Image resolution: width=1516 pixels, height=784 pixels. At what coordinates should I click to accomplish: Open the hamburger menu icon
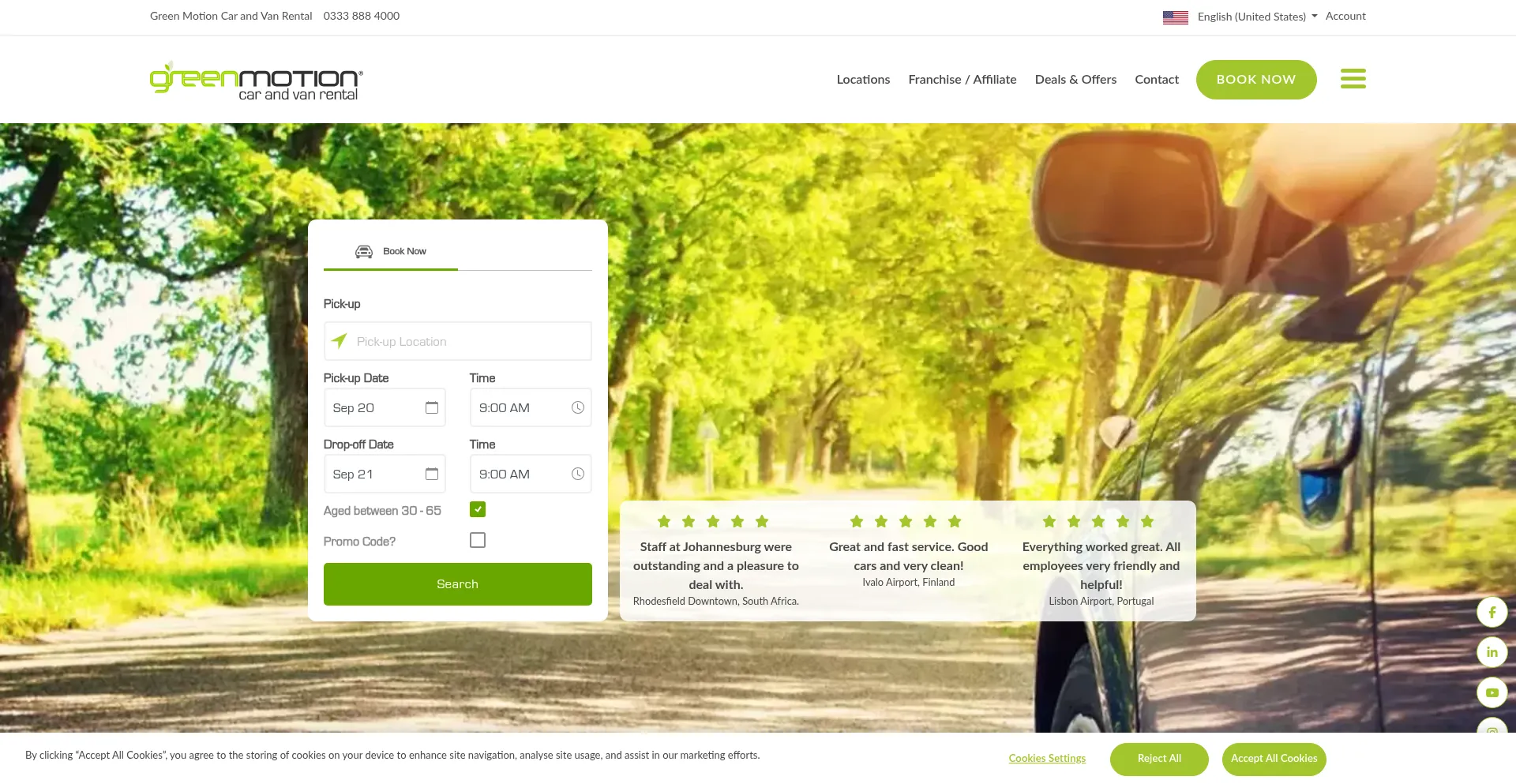1353,79
